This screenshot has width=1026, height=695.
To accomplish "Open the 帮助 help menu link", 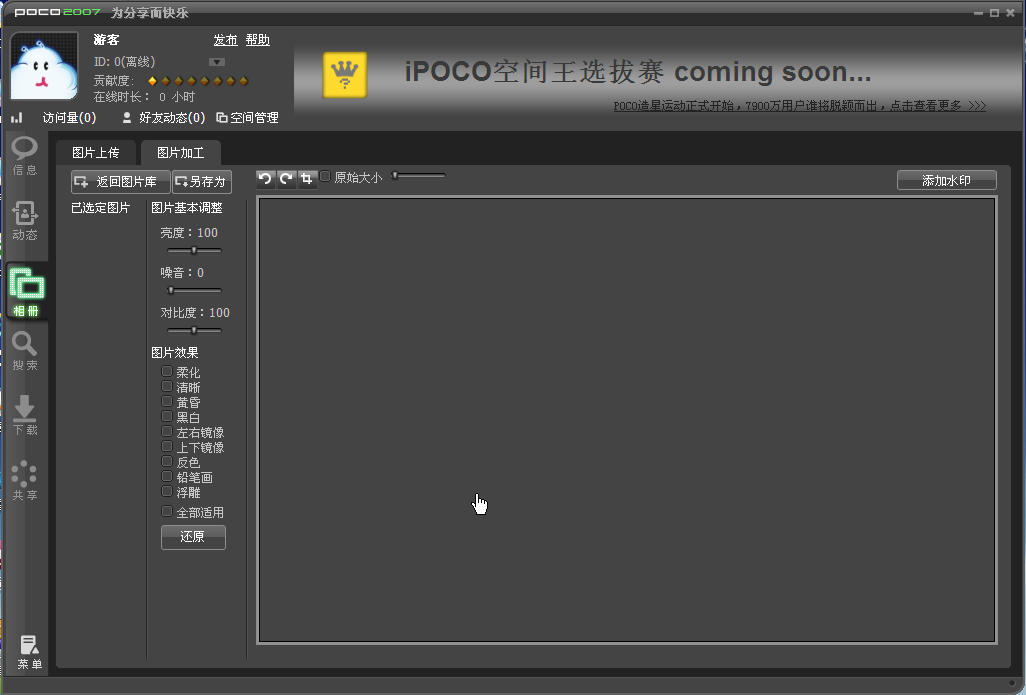I will (257, 40).
